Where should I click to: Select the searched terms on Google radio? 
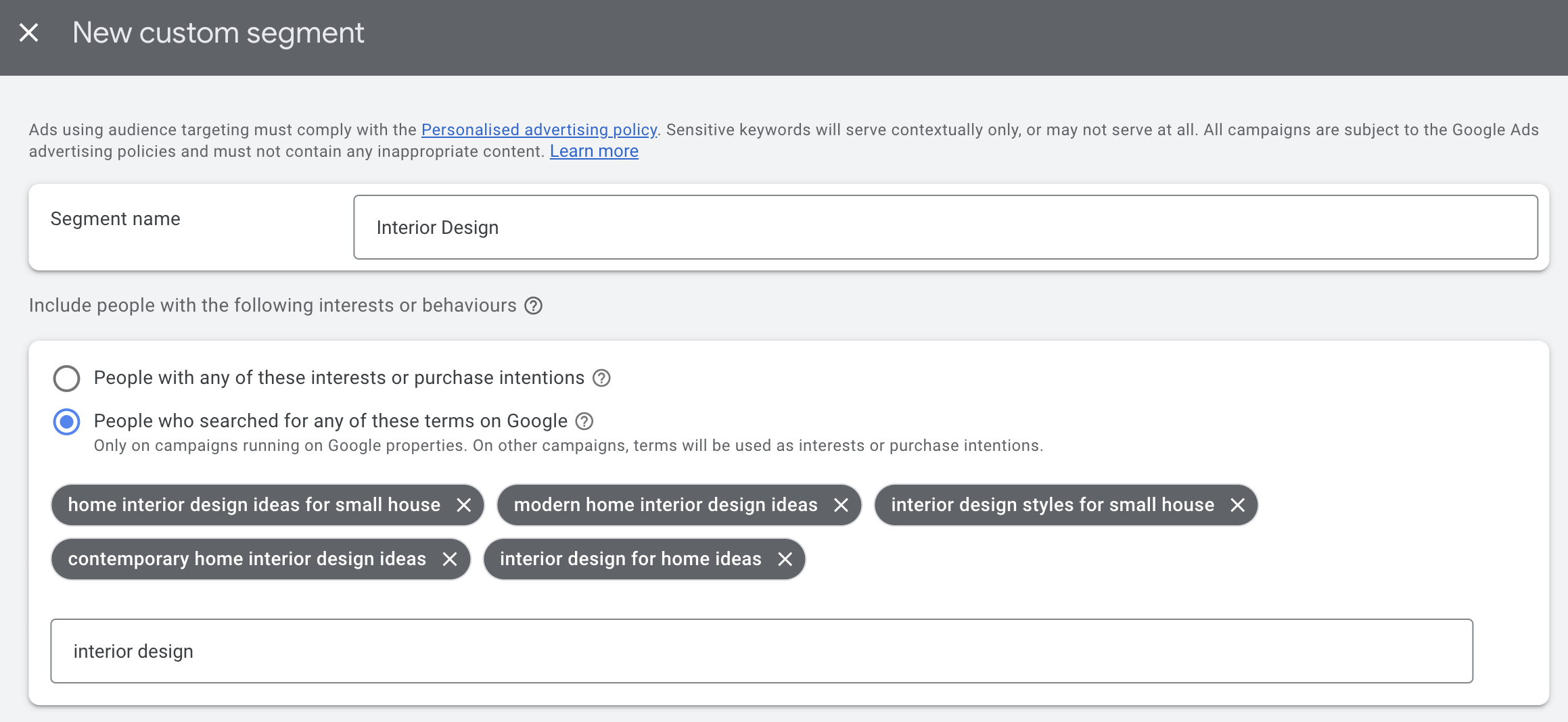[x=66, y=422]
